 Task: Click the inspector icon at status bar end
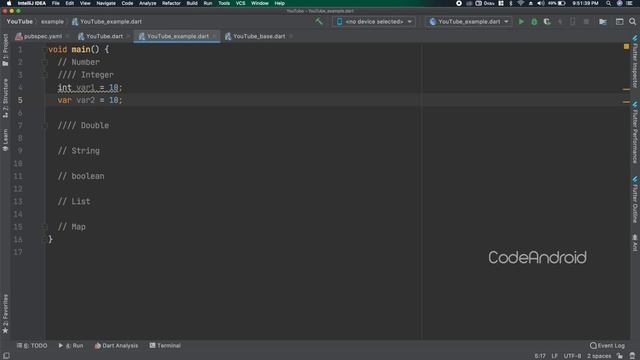tap(632, 356)
